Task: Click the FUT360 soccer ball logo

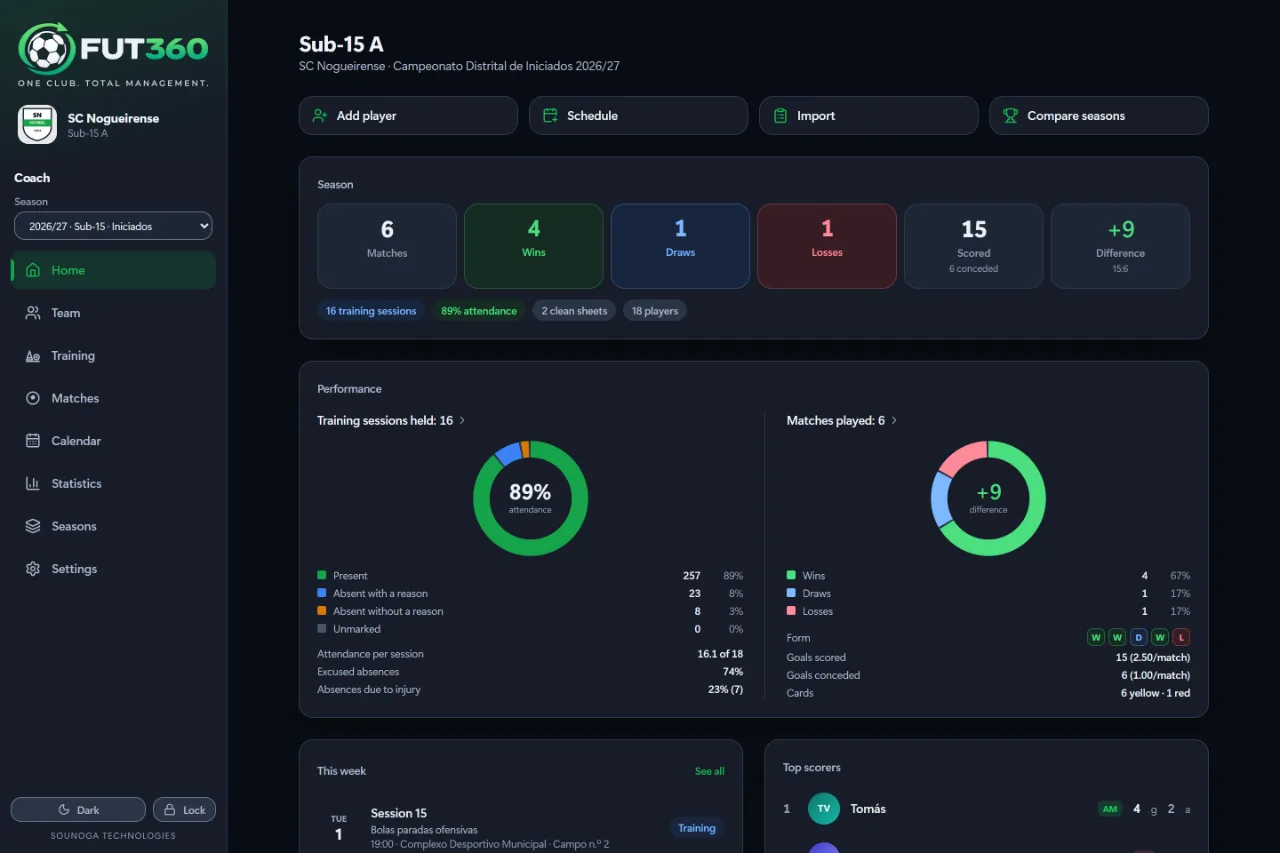Action: pos(47,47)
